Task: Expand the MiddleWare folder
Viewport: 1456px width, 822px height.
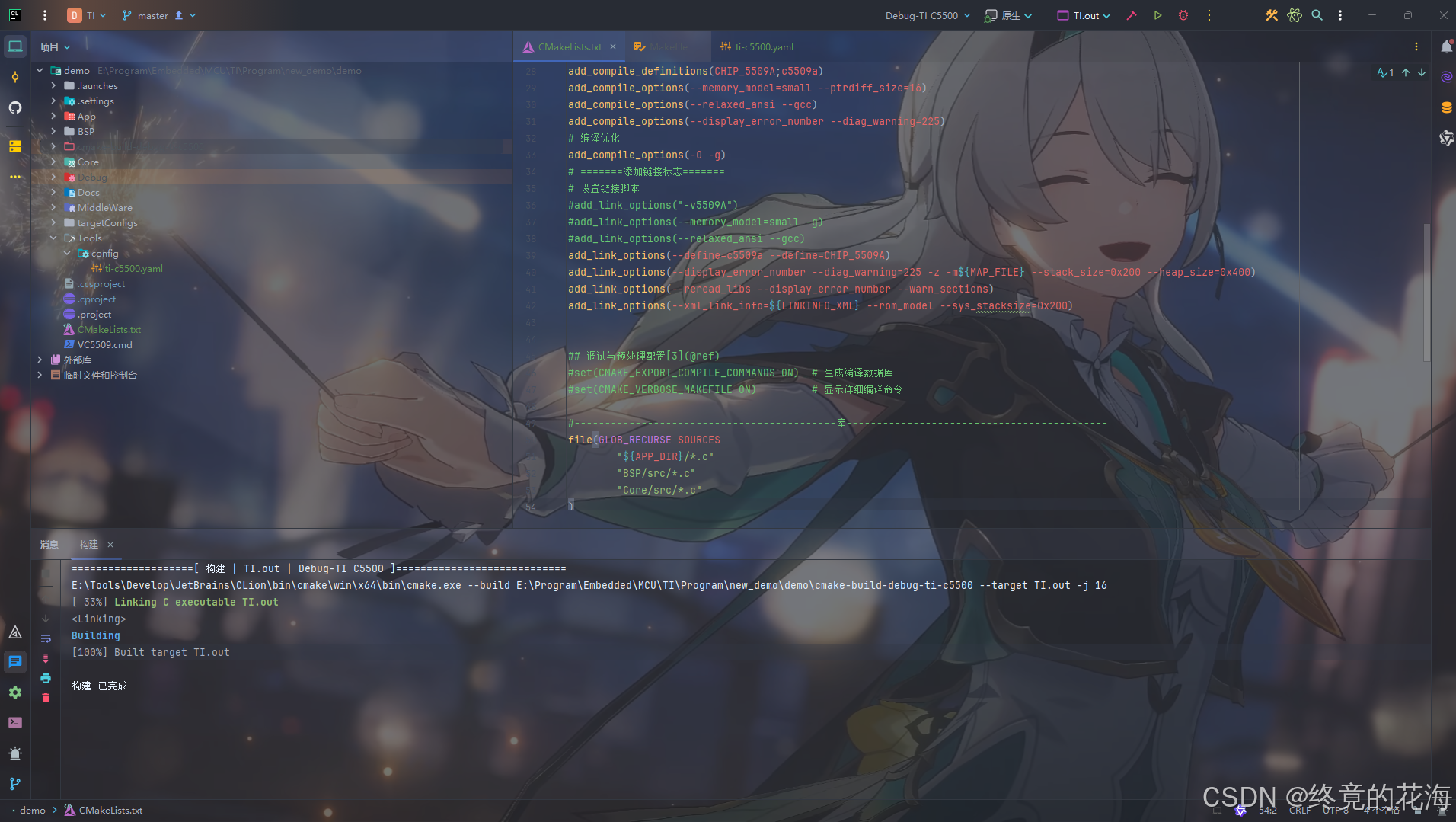Action: tap(53, 207)
